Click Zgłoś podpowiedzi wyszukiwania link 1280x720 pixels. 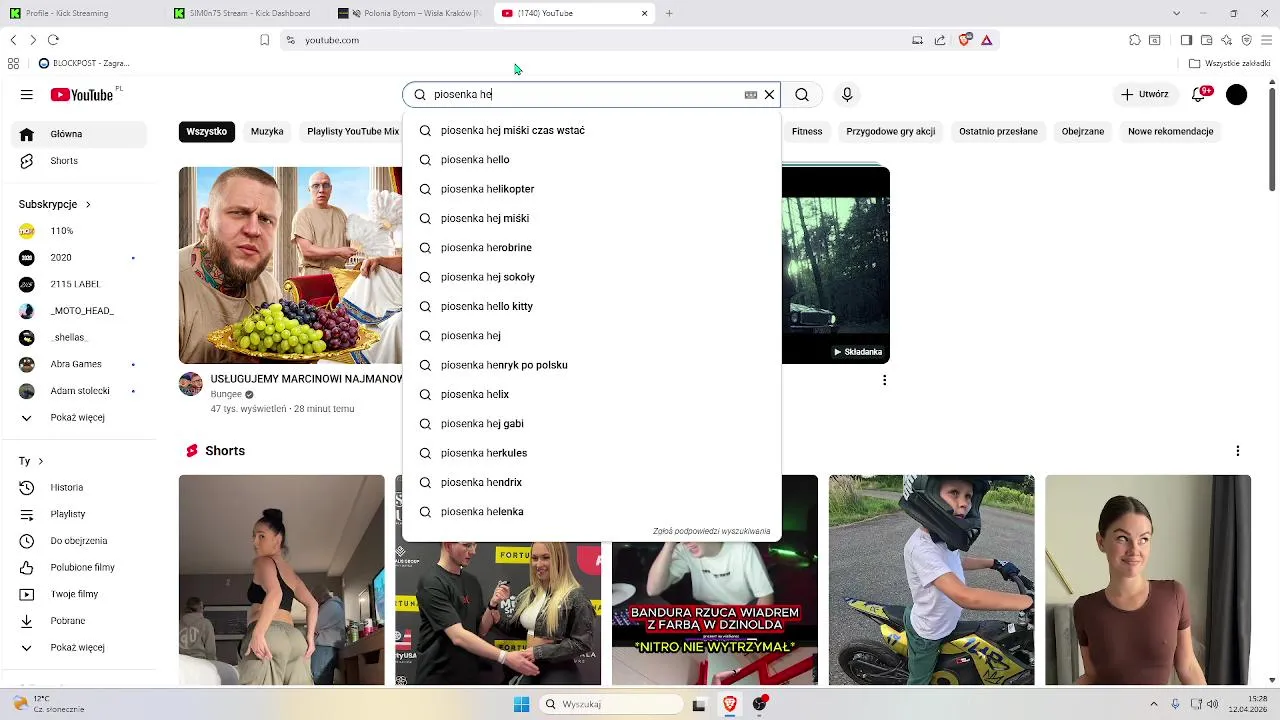(711, 532)
